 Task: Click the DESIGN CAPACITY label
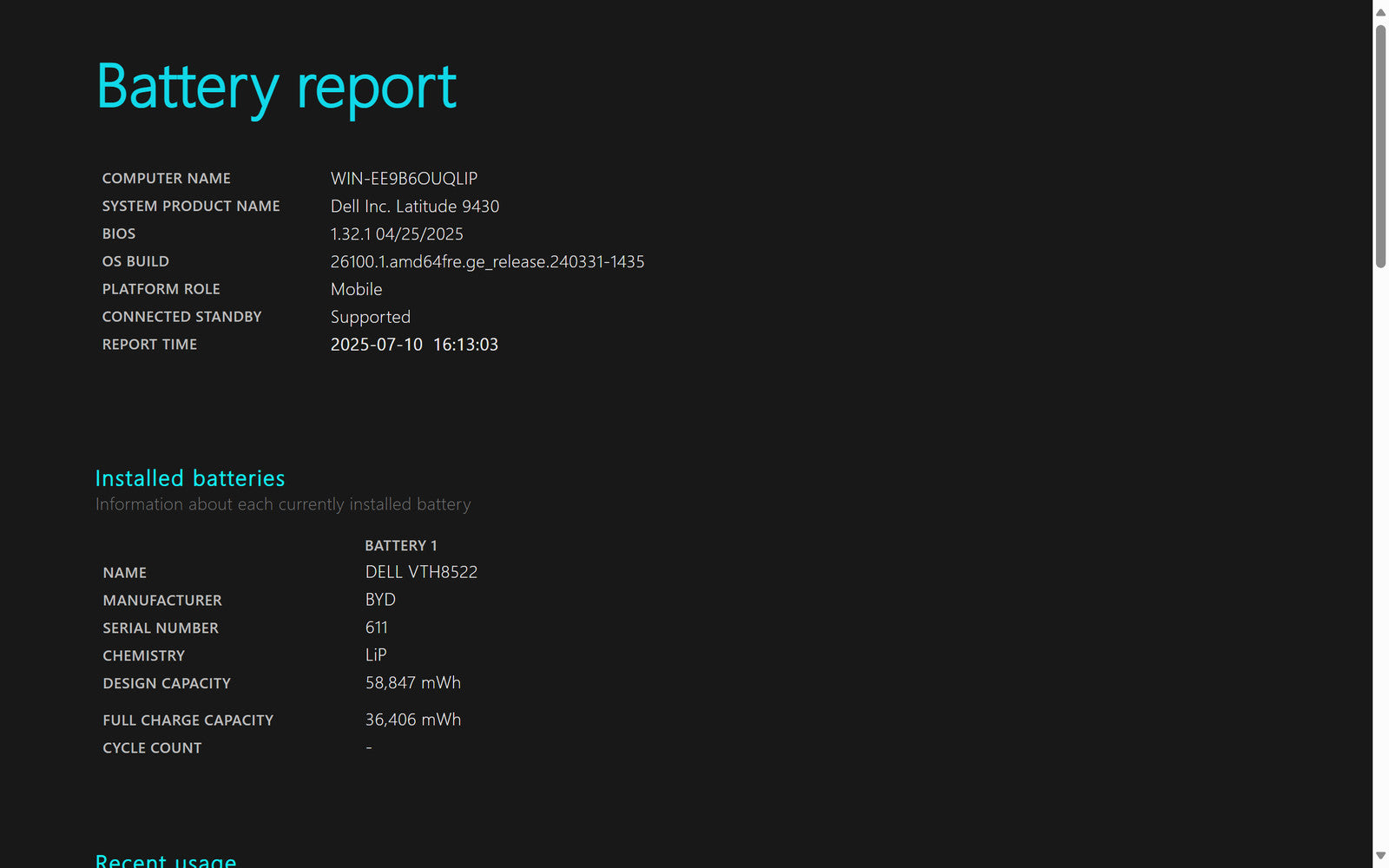click(x=167, y=684)
